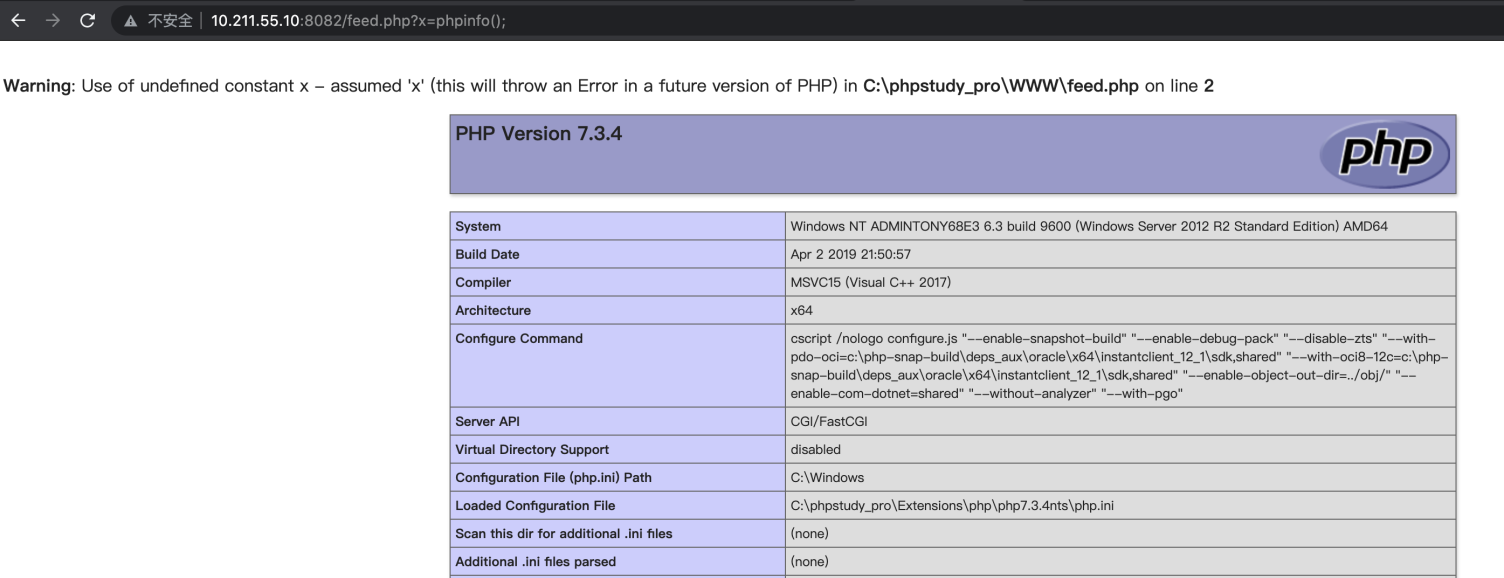Image resolution: width=1504 pixels, height=578 pixels.
Task: Click the PHP Version 7.3.4 heading
Action: [538, 134]
